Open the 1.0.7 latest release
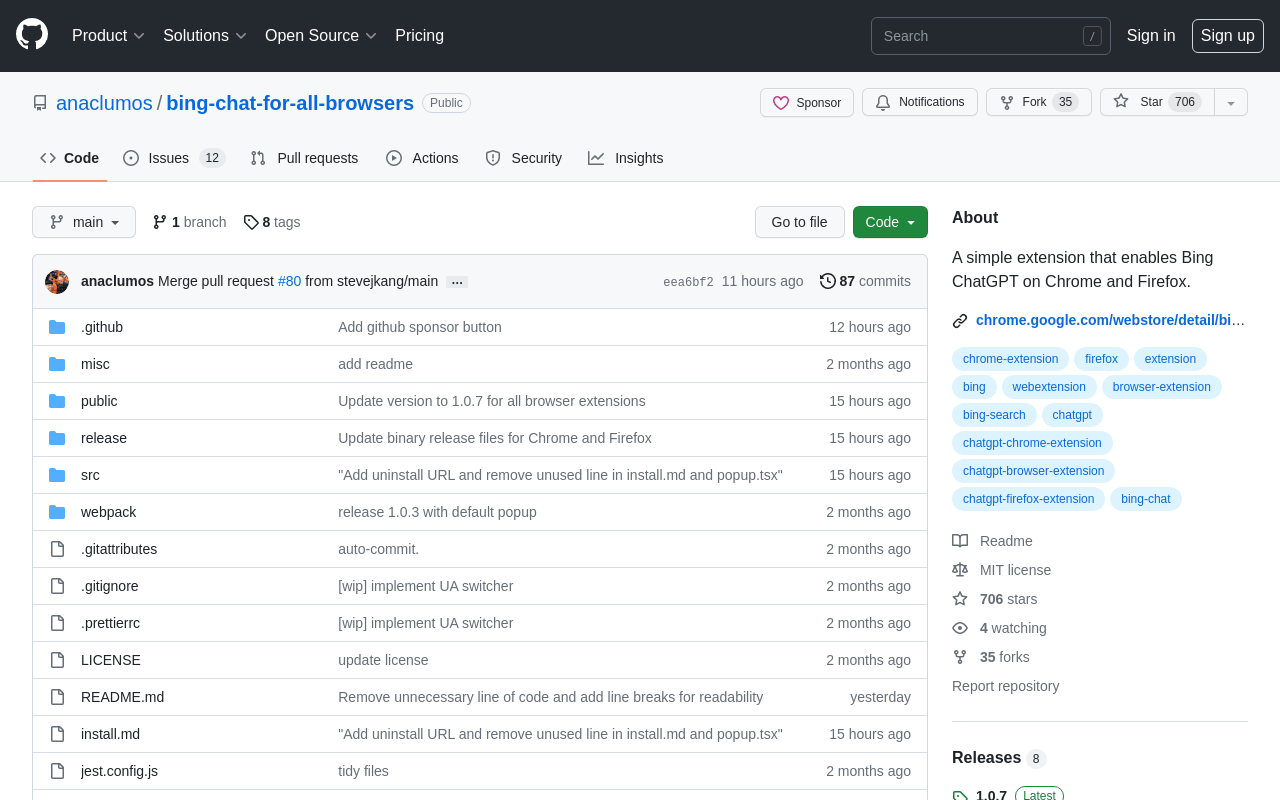The image size is (1280, 800). pyautogui.click(x=1007, y=795)
